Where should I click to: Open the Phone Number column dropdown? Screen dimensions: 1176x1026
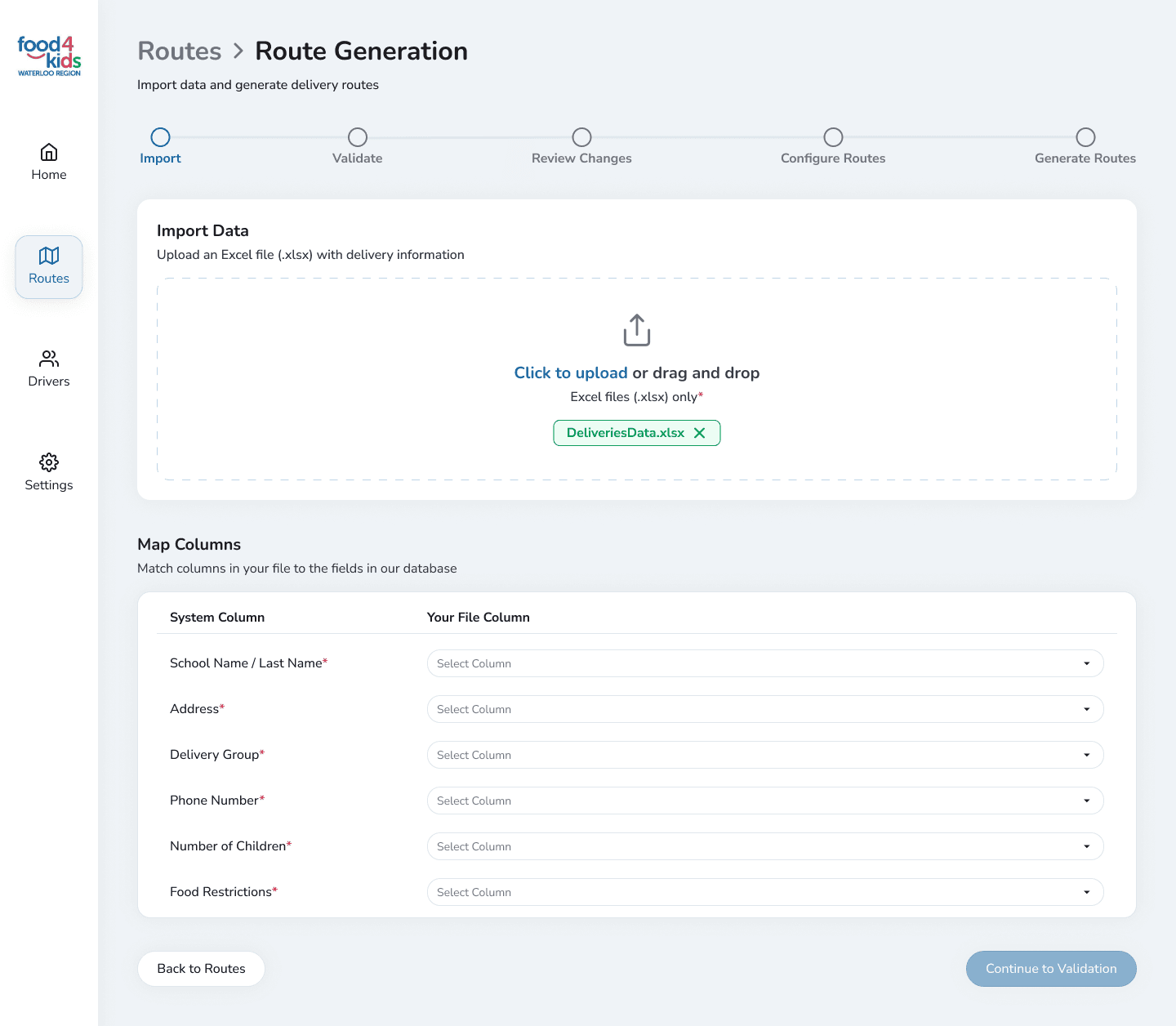point(765,801)
